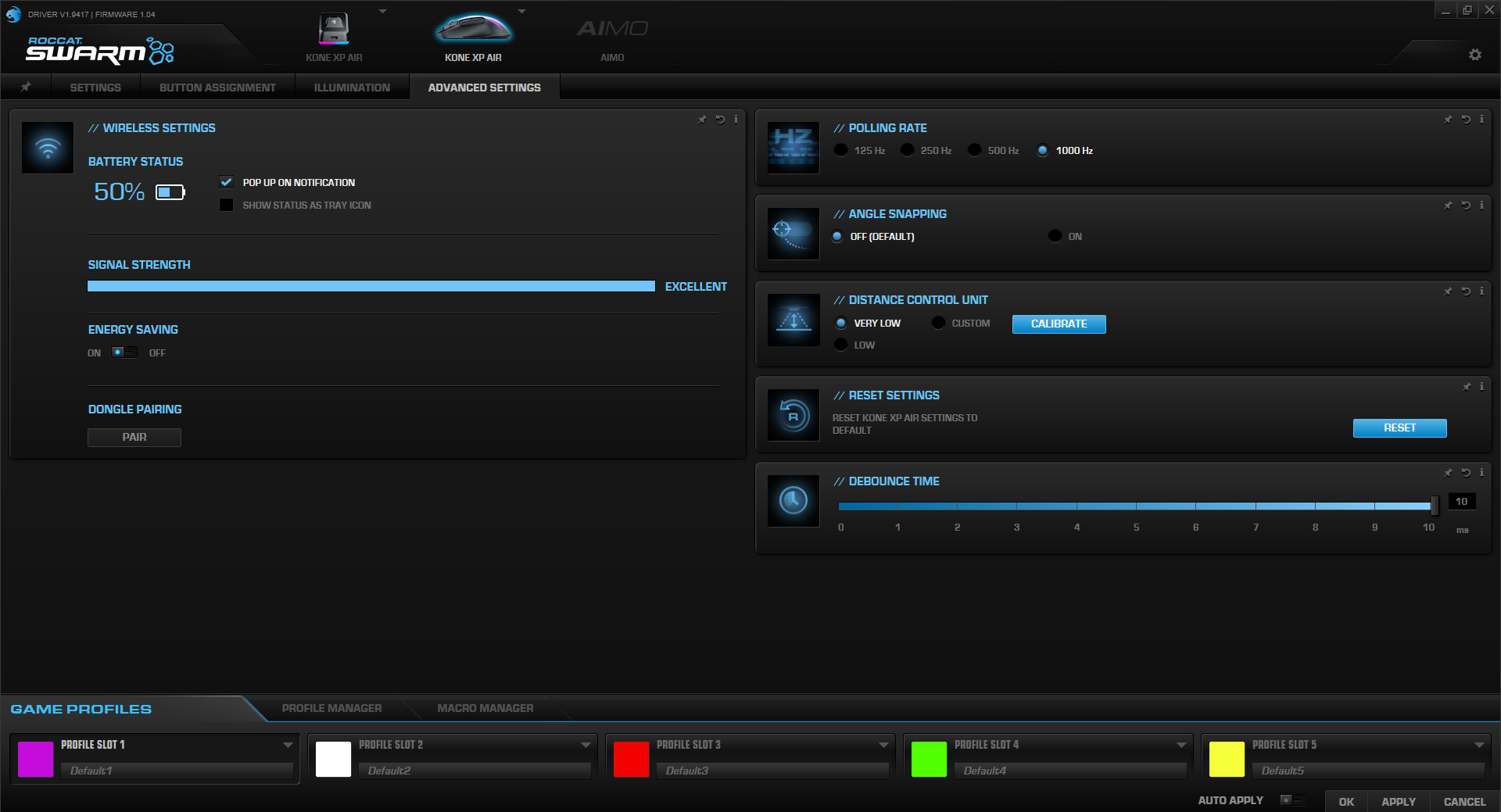
Task: Toggle the Energy Saving switch
Action: (124, 352)
